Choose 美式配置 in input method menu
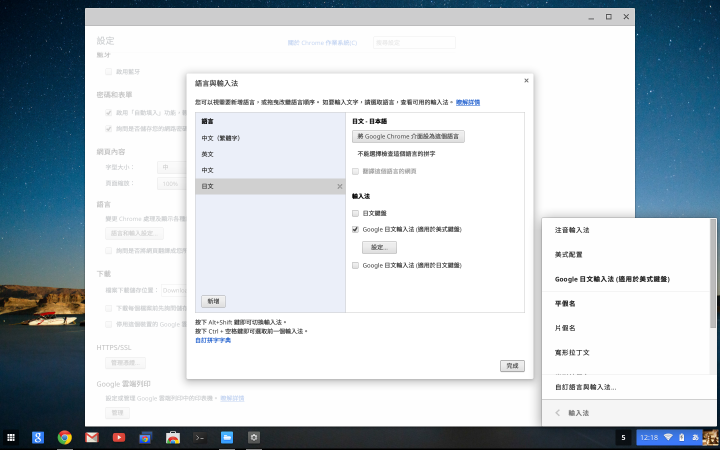The height and width of the screenshot is (450, 720). pyautogui.click(x=626, y=254)
